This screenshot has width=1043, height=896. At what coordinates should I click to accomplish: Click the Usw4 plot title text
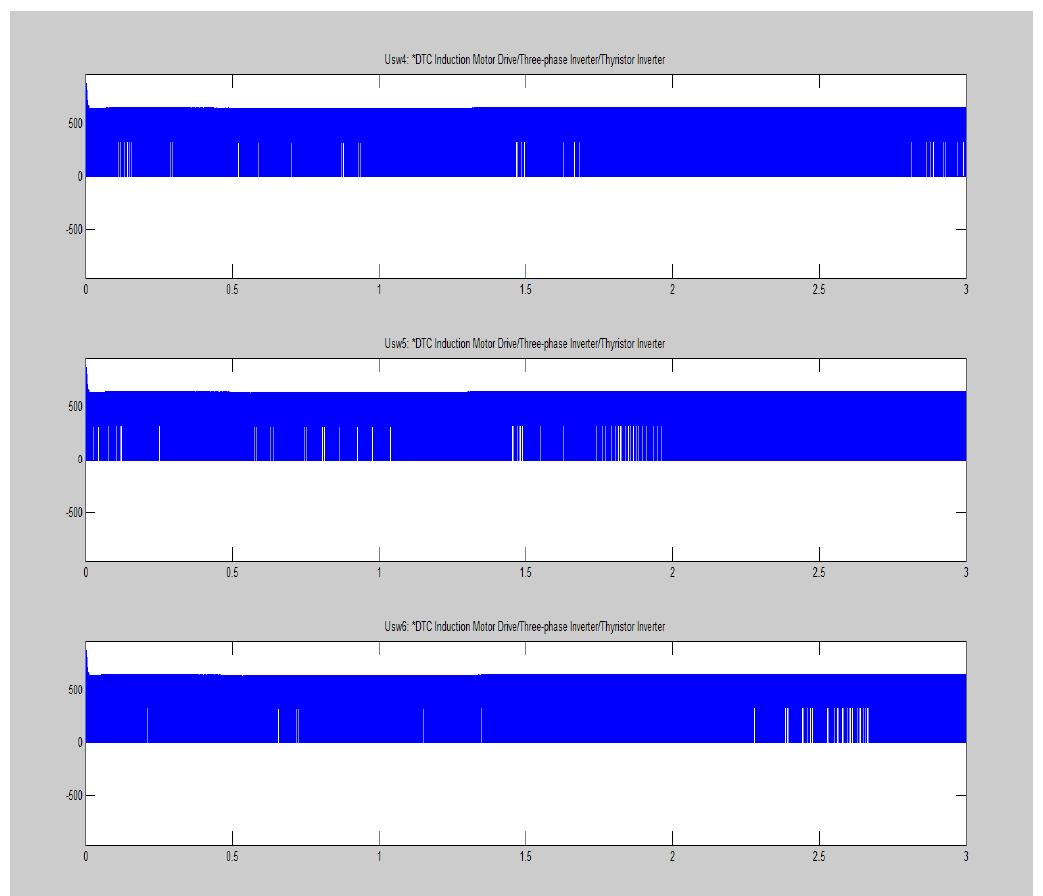(x=525, y=61)
